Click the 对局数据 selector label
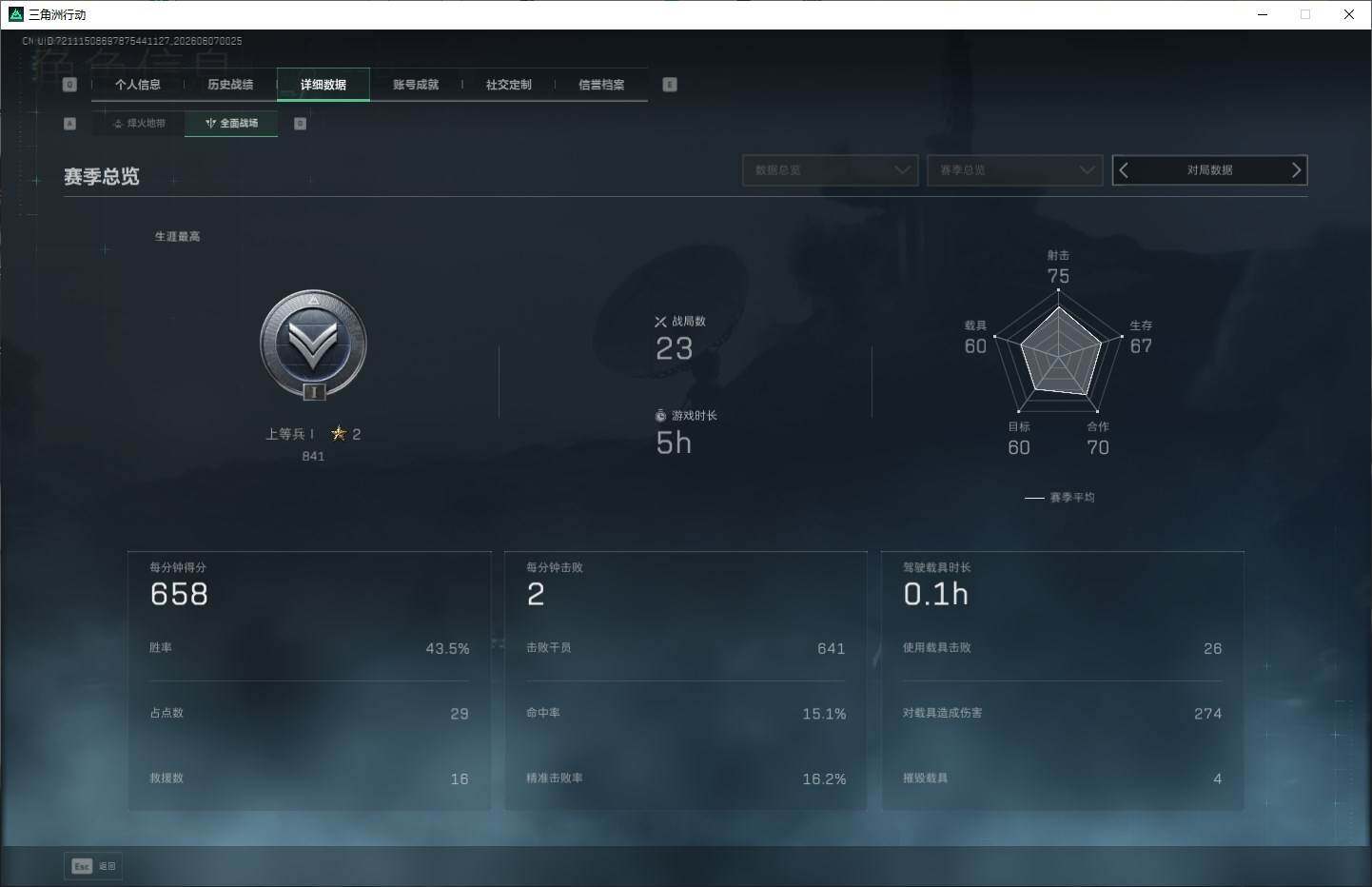 [1209, 170]
